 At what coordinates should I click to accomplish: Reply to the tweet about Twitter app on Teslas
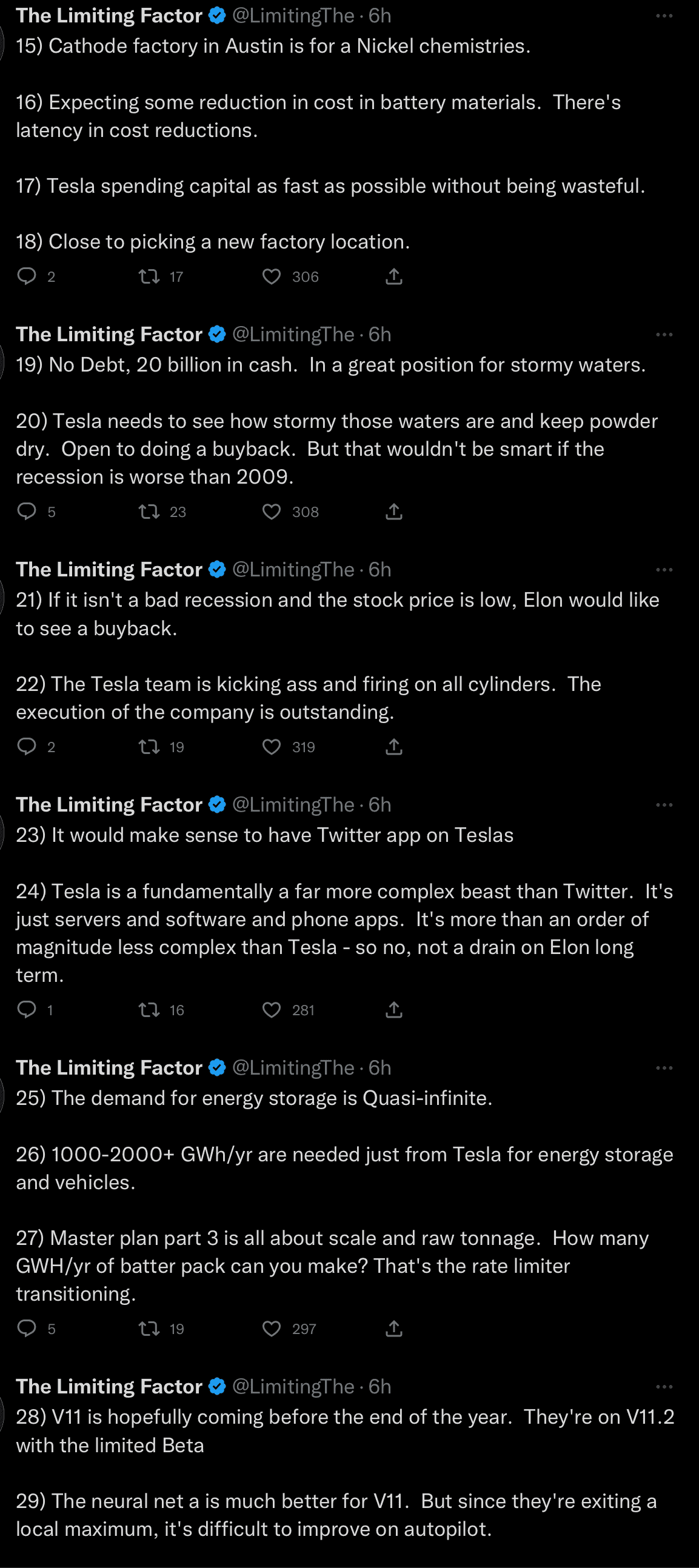(27, 1010)
